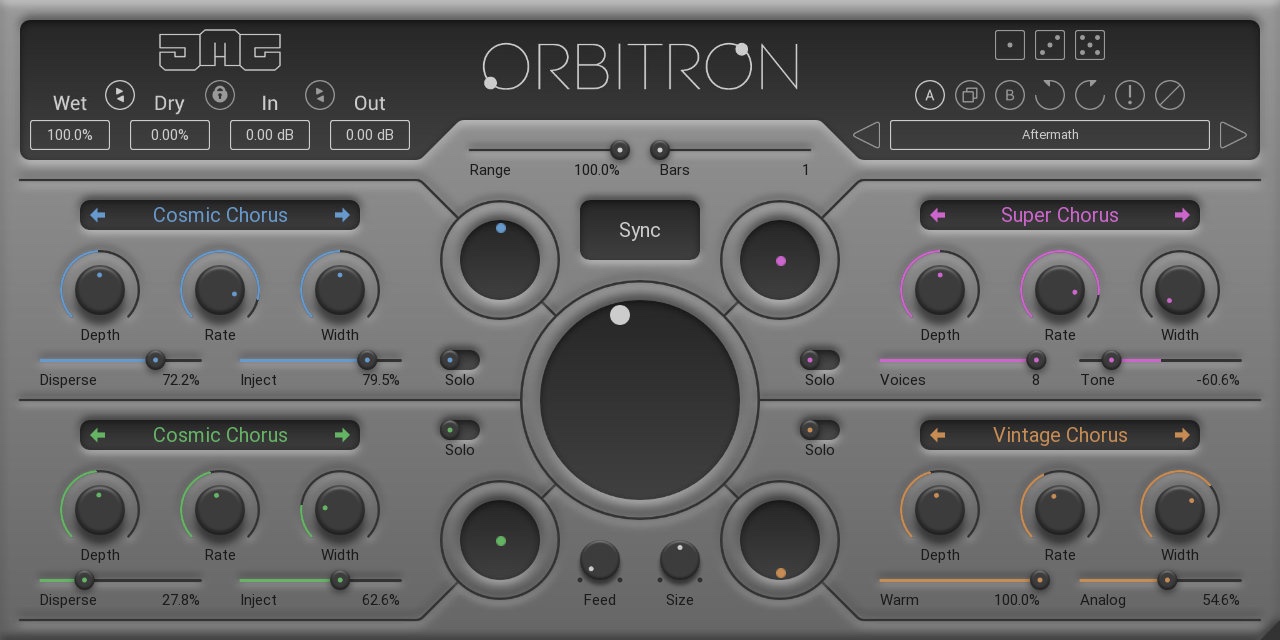
Task: Bypass the plugin with the circle-slash icon
Action: click(x=1169, y=96)
